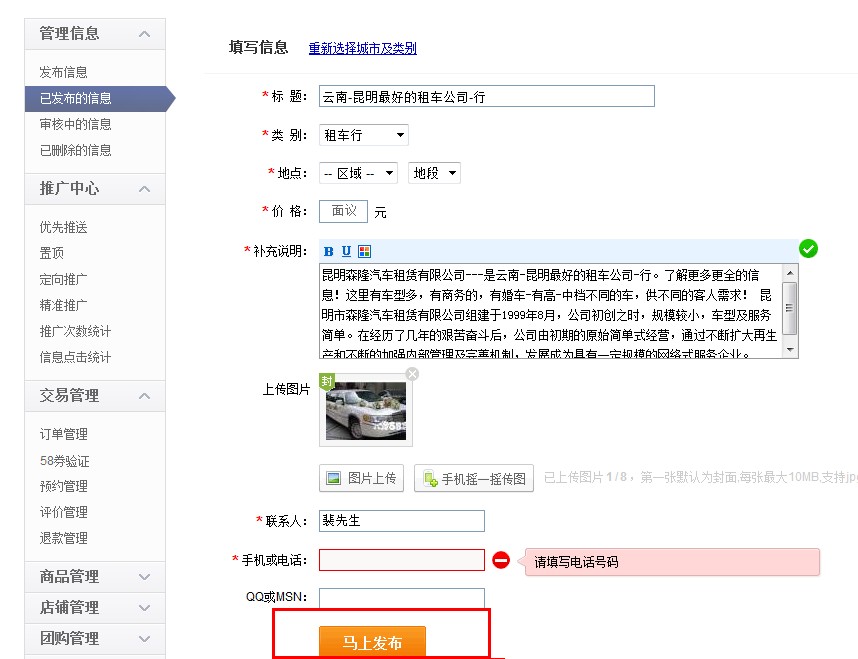The height and width of the screenshot is (659, 858).
Task: Click the 重新选择城市及类别 link
Action: click(362, 48)
